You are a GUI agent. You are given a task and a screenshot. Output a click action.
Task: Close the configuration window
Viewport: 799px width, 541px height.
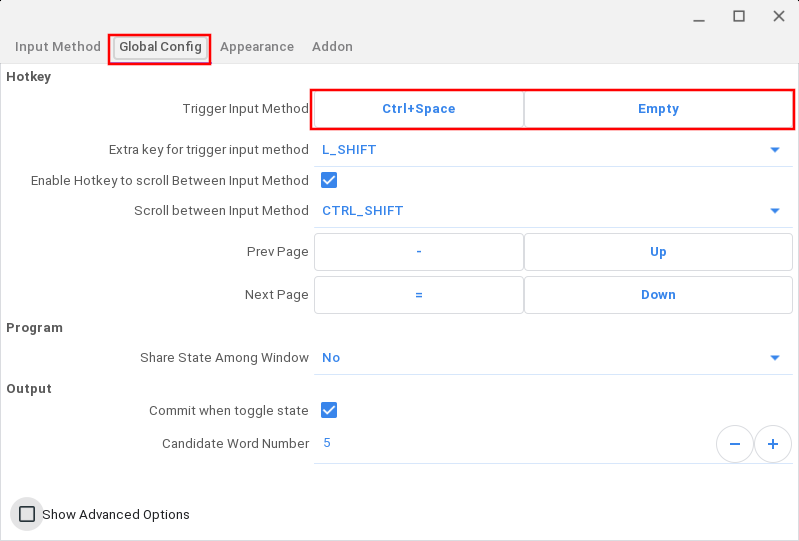click(x=778, y=16)
